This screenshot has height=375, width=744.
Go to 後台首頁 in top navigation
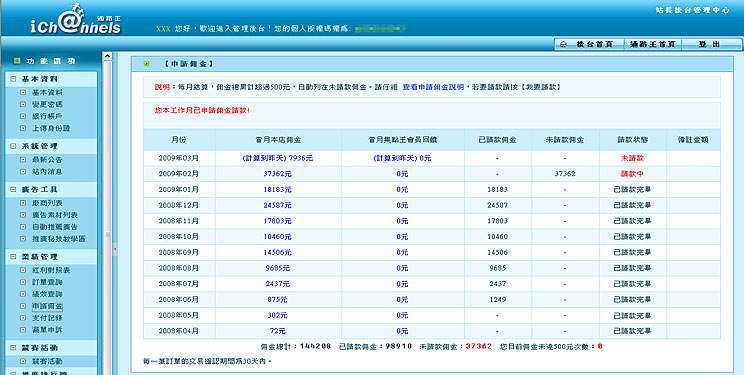[x=595, y=44]
